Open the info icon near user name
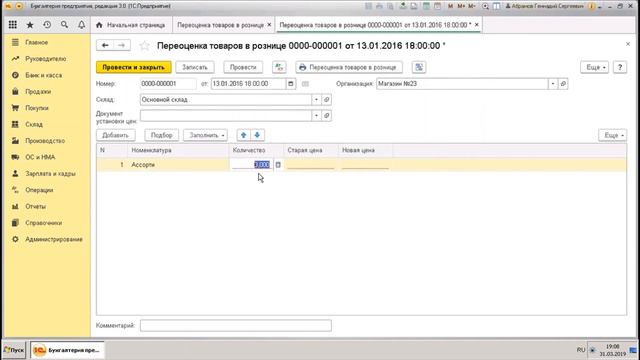This screenshot has width=640, height=360. [x=591, y=6]
